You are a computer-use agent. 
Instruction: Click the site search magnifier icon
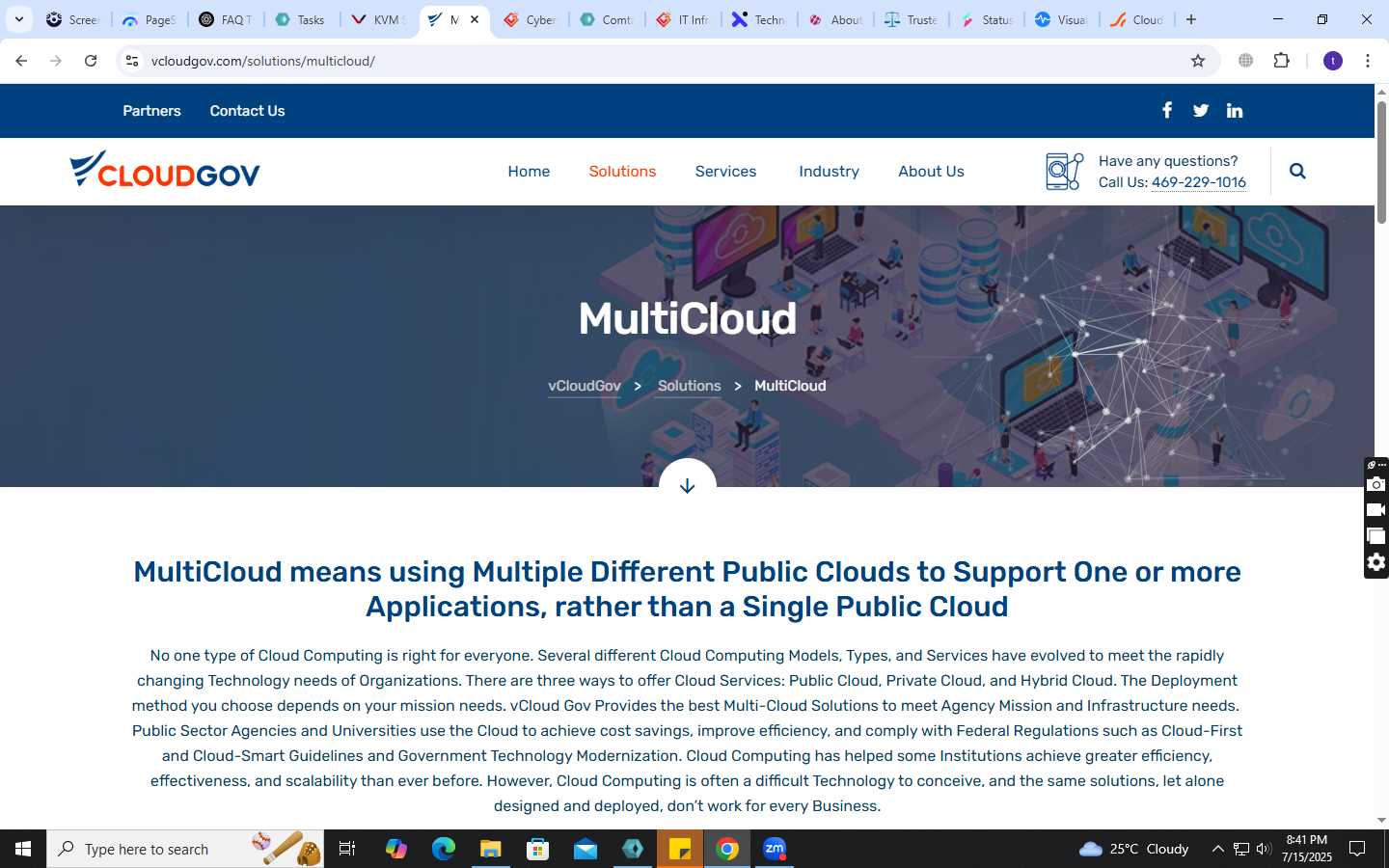1297,171
